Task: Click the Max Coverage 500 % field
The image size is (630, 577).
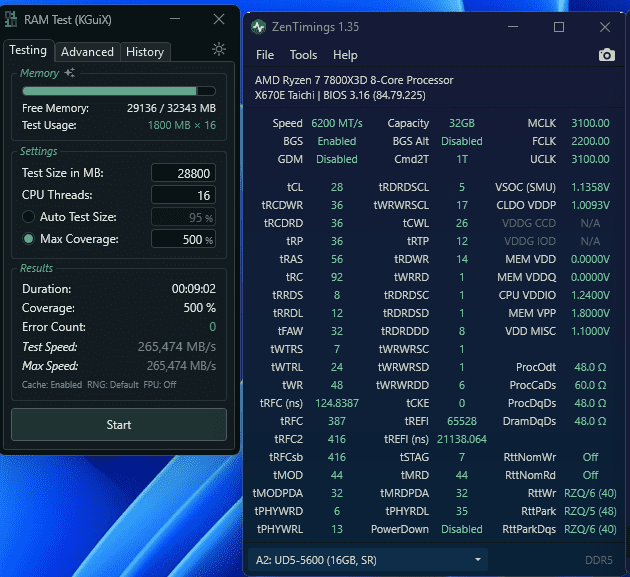Action: click(183, 239)
